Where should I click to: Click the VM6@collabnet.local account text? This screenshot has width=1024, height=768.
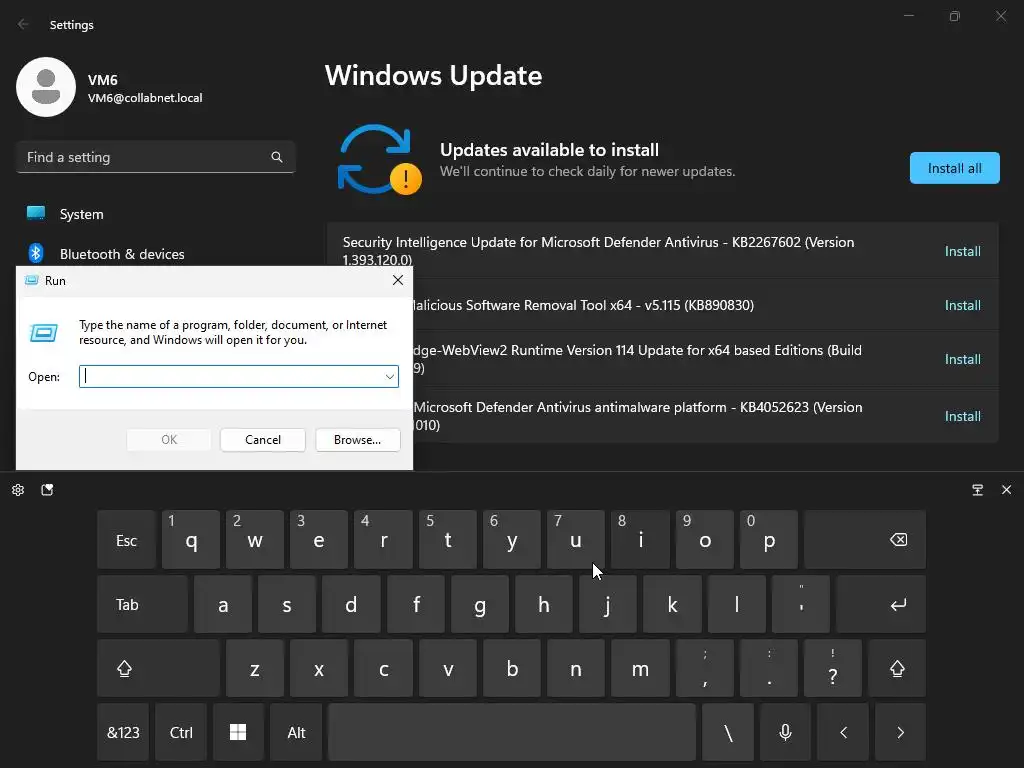tap(145, 98)
